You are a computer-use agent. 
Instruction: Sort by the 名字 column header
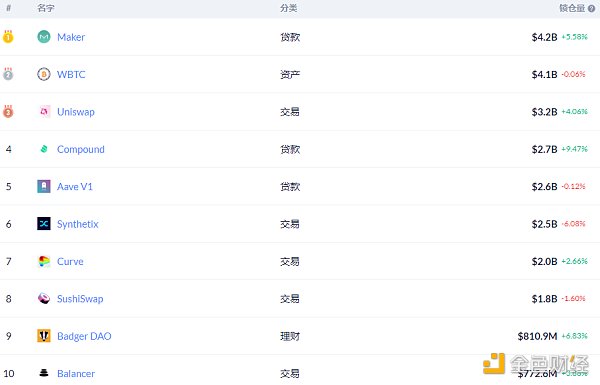click(46, 8)
